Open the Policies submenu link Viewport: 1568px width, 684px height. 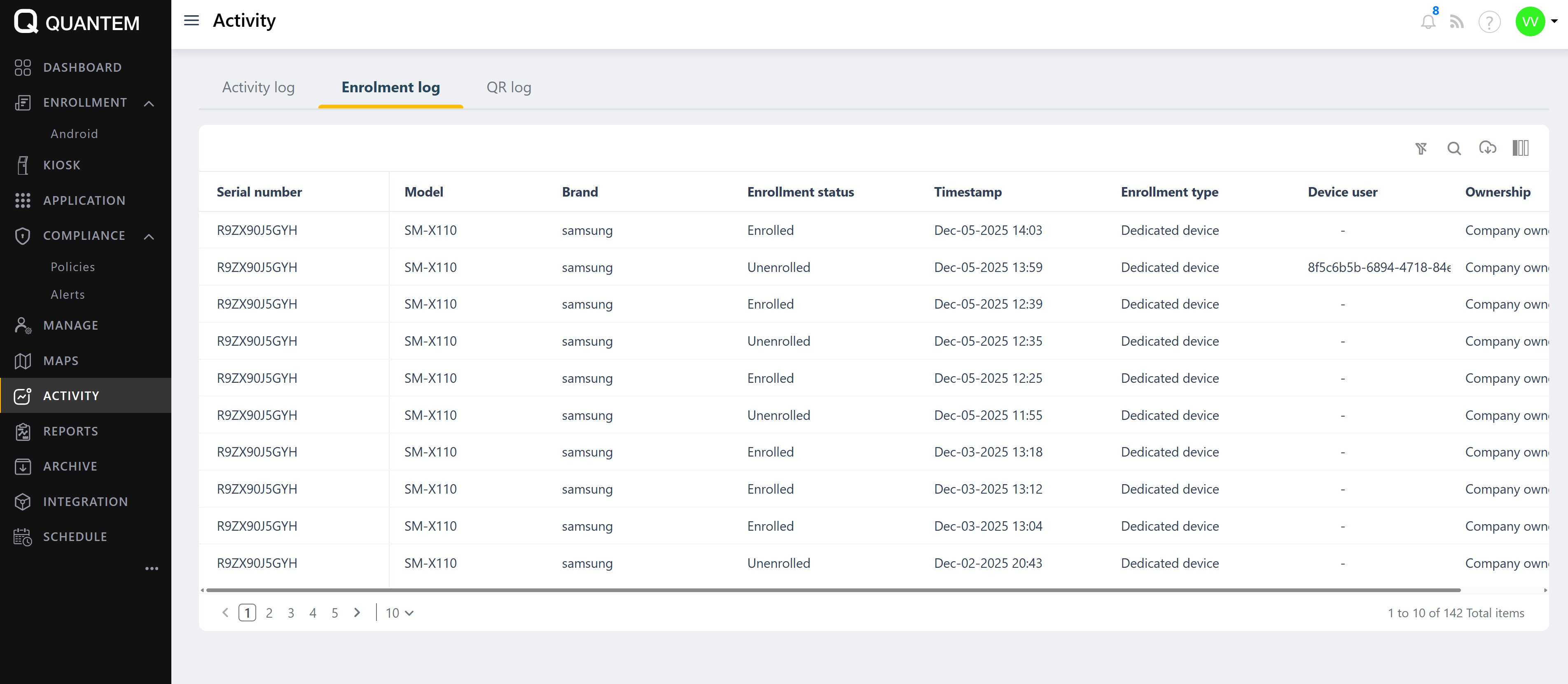(x=72, y=267)
